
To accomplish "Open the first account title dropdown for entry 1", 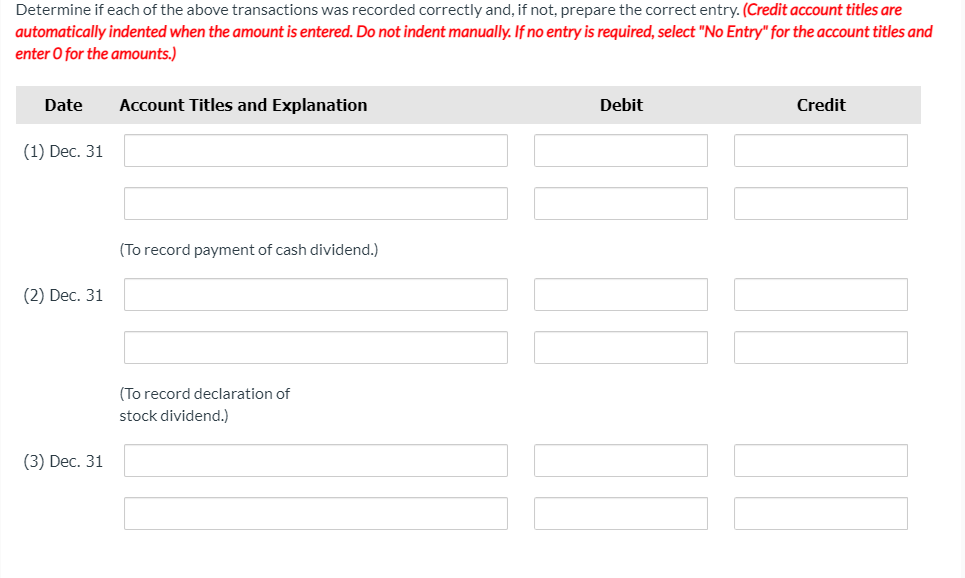I will [x=315, y=150].
